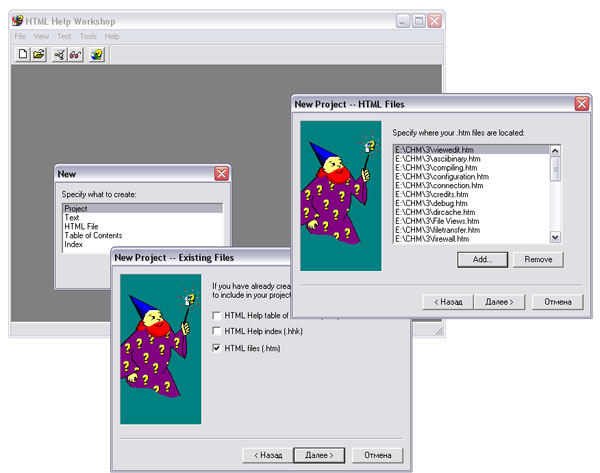Select E:\CHM\3\asciibinary.htm in the file list
600x473 pixels.
click(472, 159)
